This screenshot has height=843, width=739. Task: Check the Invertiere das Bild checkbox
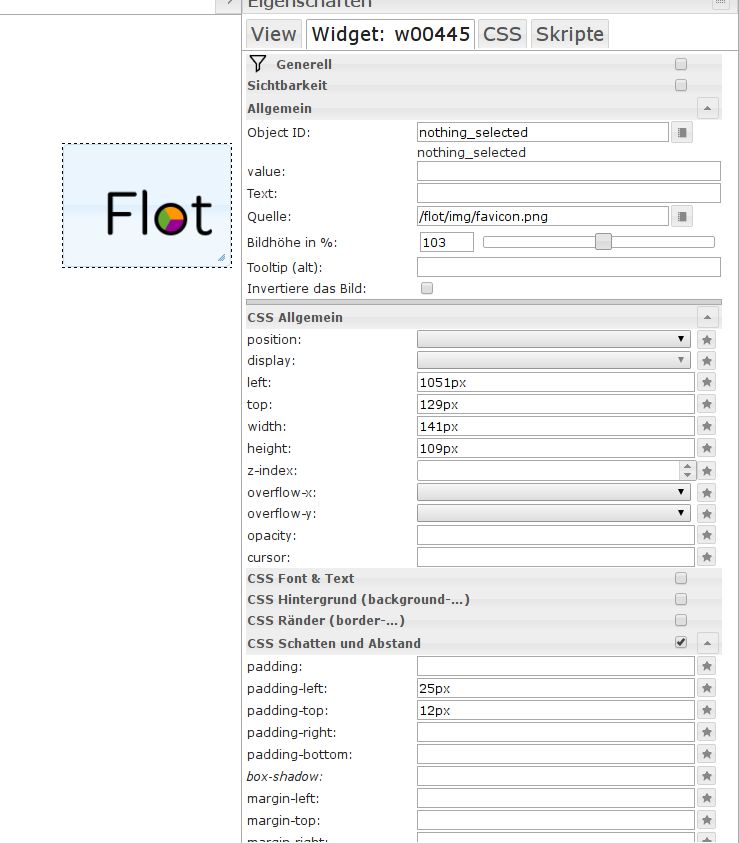click(427, 288)
